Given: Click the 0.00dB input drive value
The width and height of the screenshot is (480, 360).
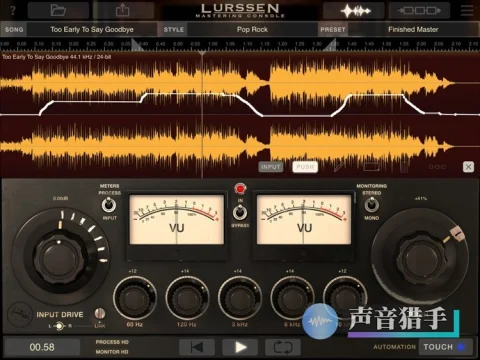Looking at the screenshot, I should click(60, 198).
